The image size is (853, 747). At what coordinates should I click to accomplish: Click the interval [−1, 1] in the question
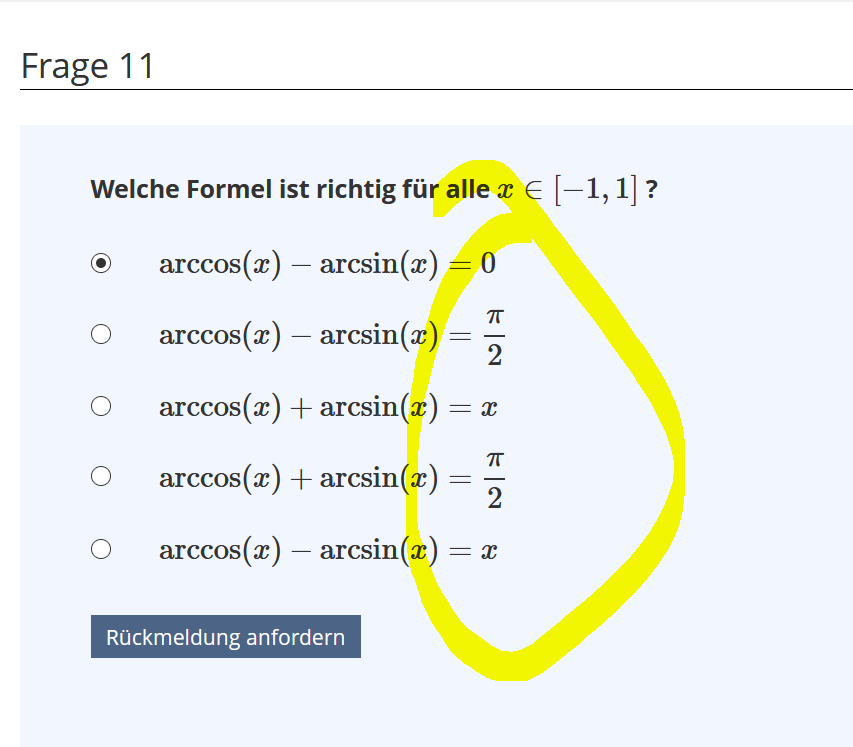pos(595,189)
